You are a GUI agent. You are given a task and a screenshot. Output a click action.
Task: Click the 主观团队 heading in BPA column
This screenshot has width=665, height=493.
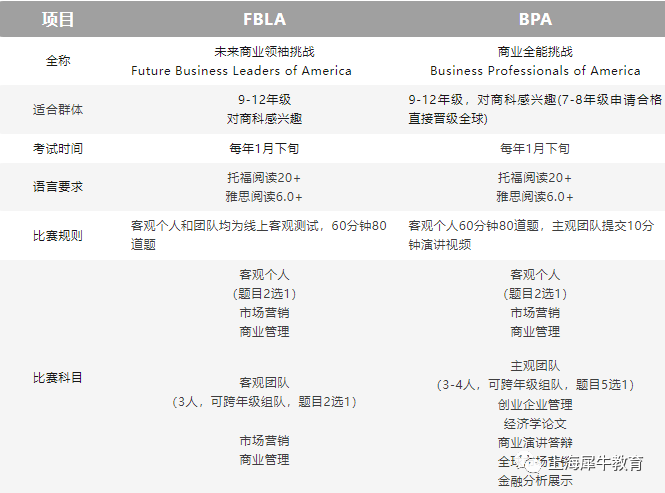535,366
